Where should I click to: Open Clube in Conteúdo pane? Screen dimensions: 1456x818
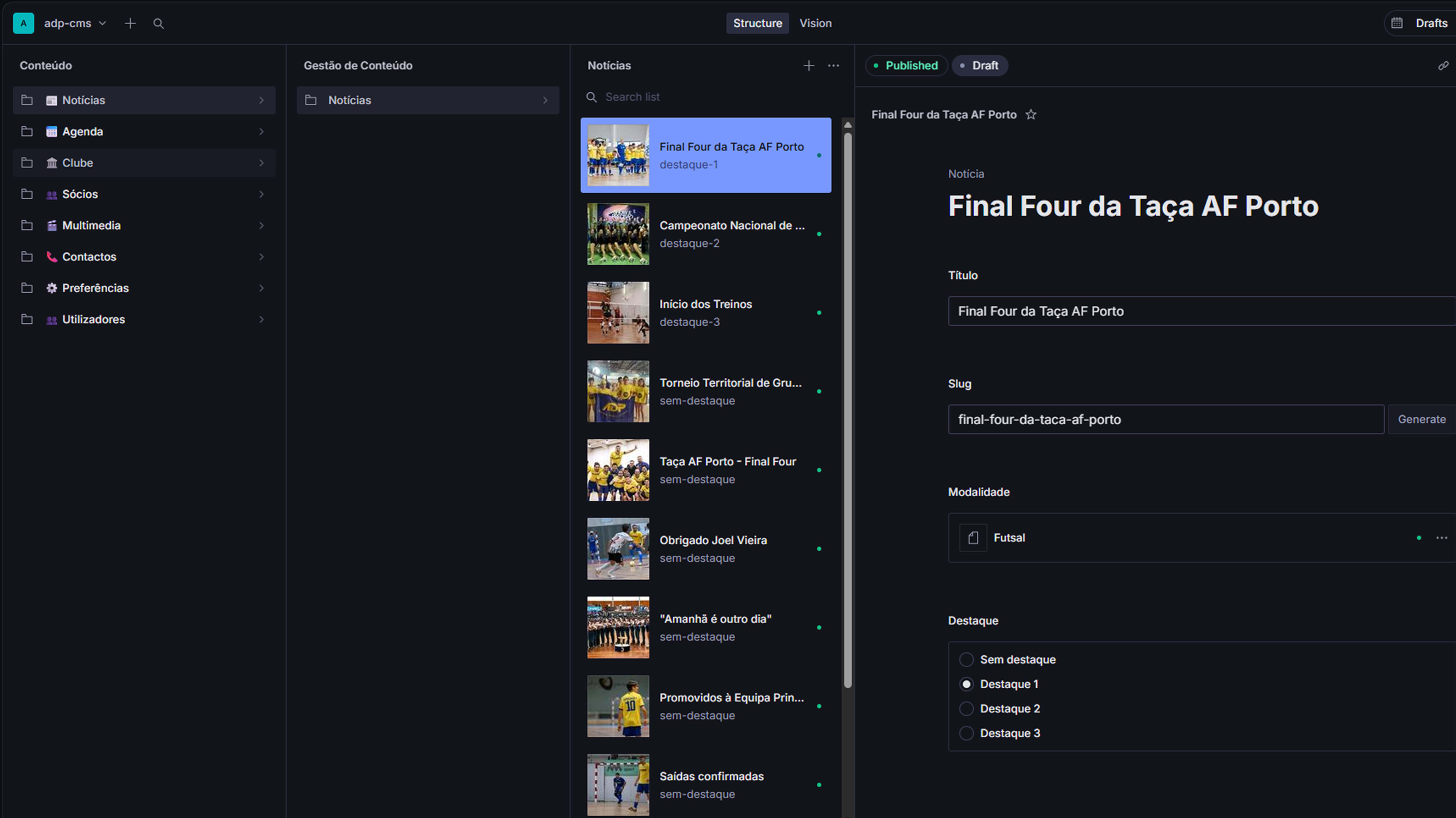pyautogui.click(x=144, y=163)
